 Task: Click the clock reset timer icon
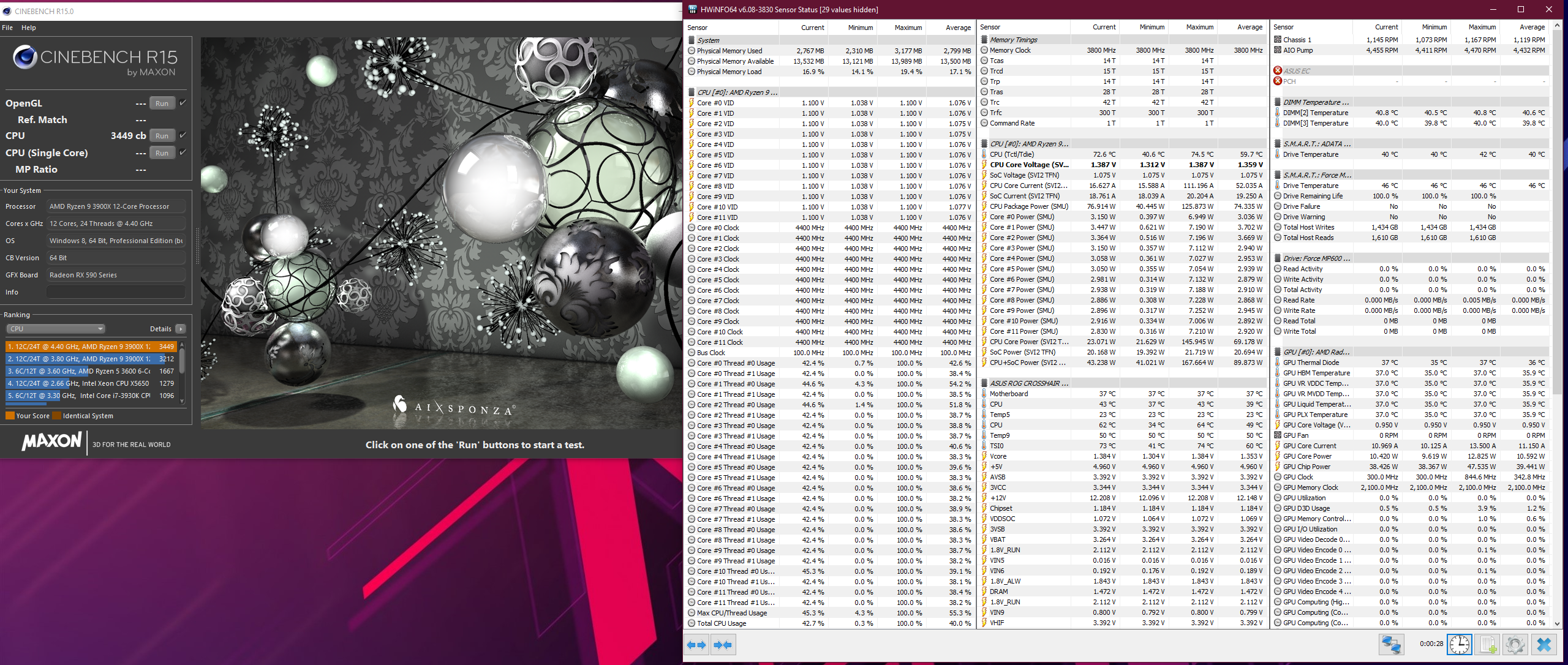point(1460,645)
